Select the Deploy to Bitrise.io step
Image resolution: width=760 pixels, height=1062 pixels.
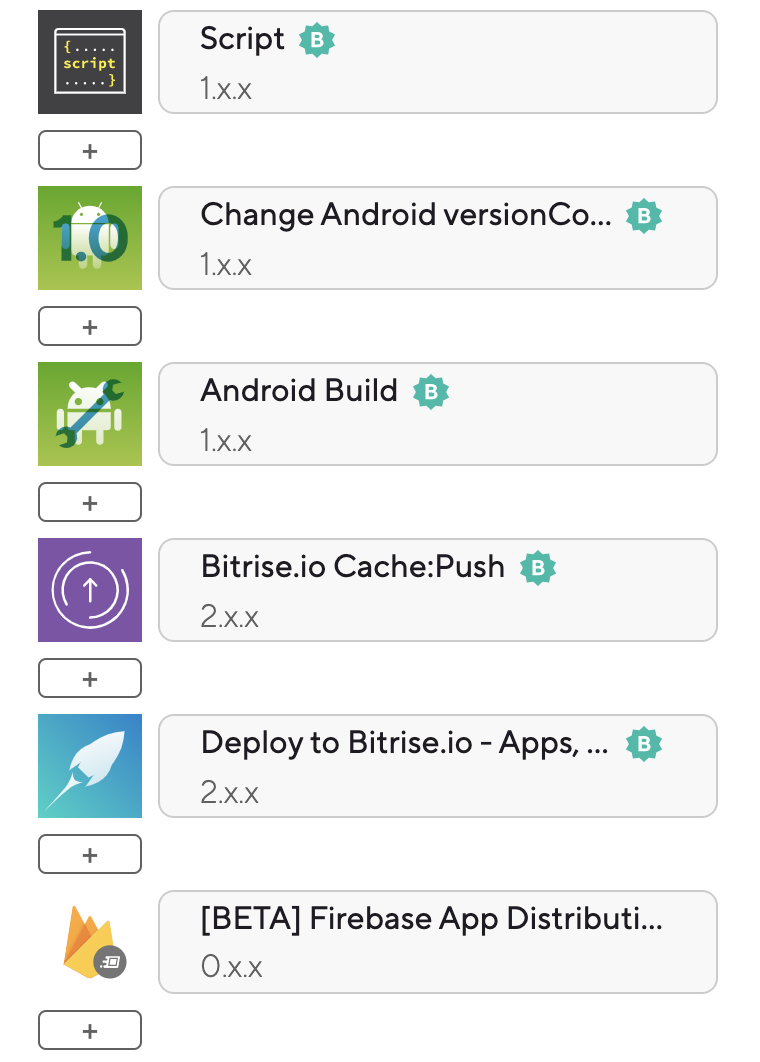pyautogui.click(x=438, y=766)
